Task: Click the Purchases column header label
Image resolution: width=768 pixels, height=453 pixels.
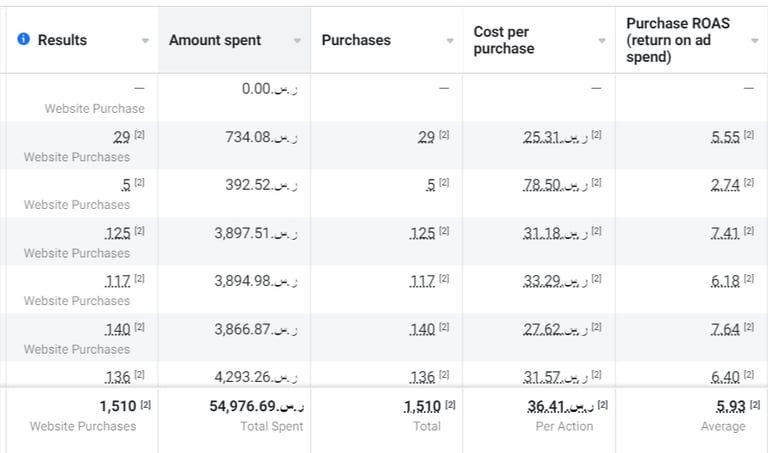Action: [356, 40]
